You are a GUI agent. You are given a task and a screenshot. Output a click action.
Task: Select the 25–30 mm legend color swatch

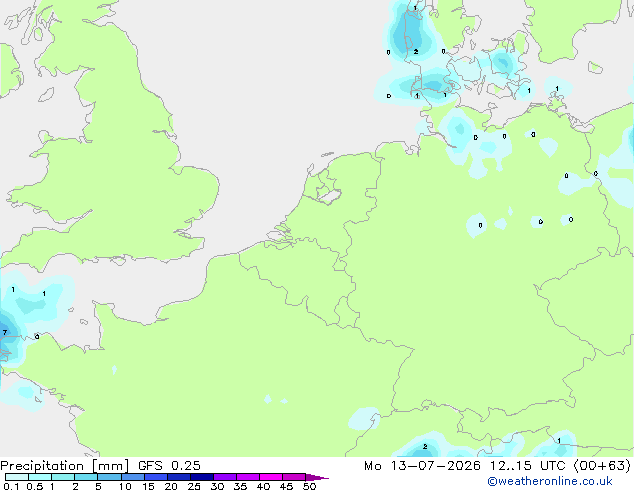[202, 477]
